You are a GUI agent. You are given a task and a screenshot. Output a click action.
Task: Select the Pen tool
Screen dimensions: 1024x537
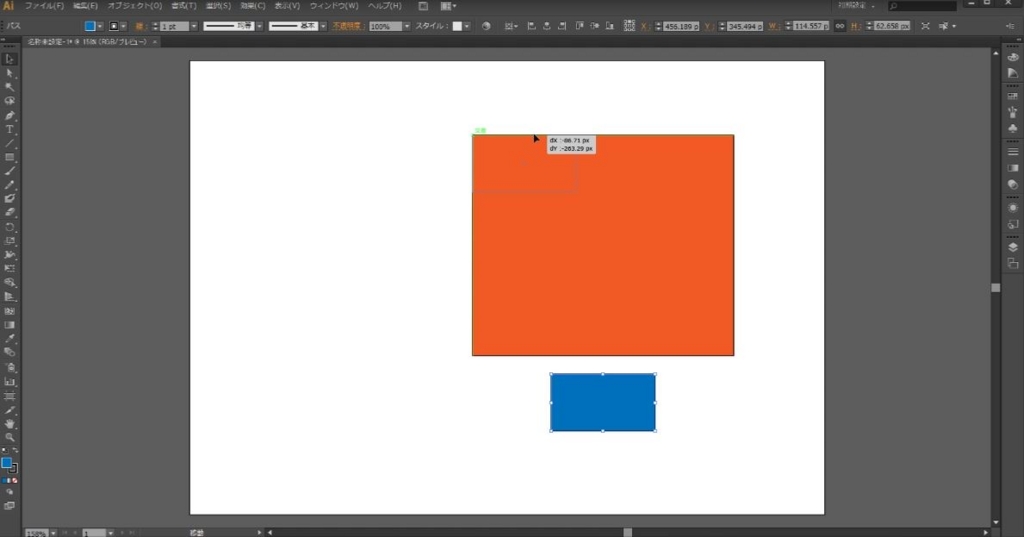pos(9,116)
